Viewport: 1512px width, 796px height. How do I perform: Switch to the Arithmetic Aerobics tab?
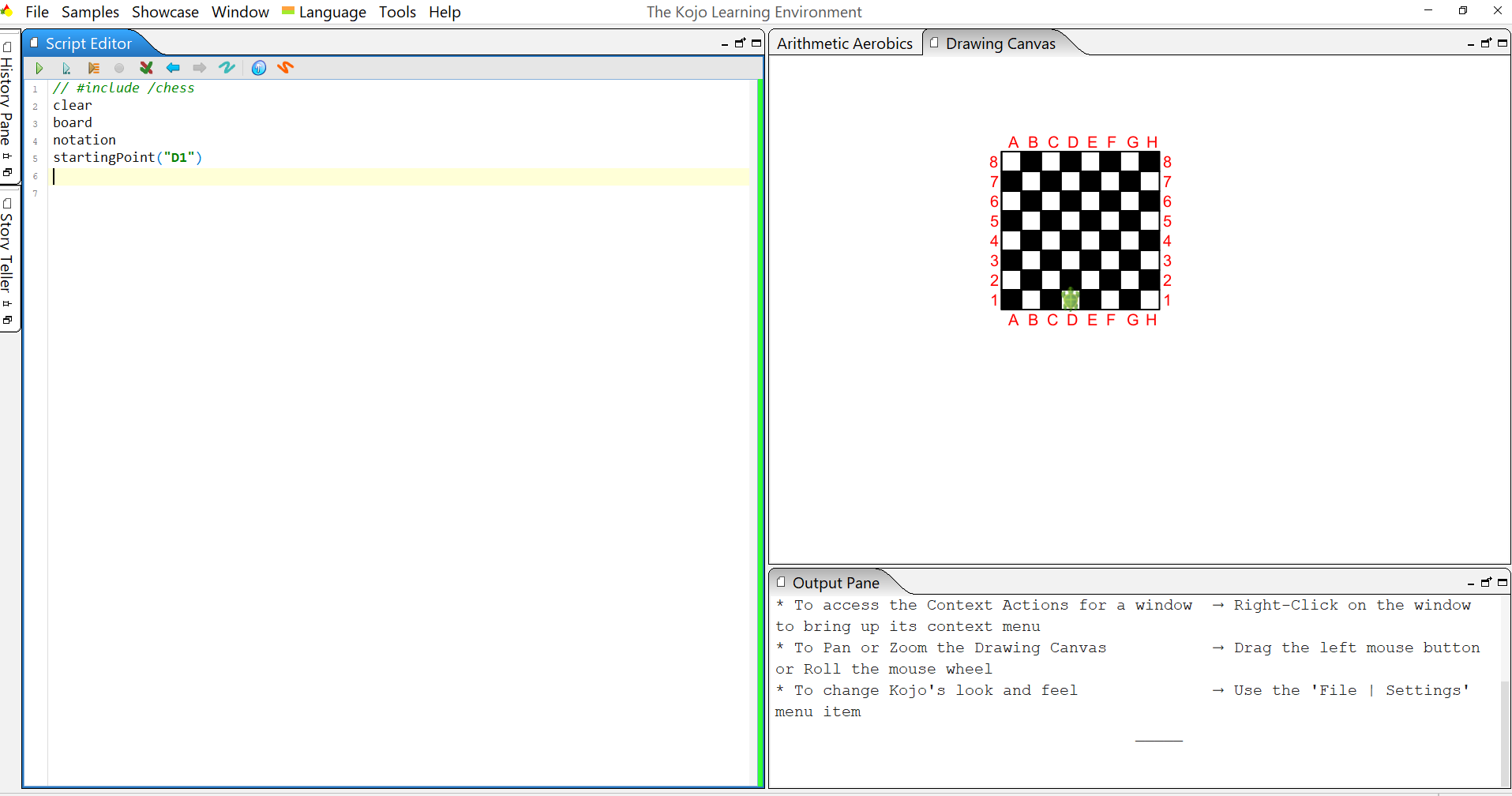[844, 43]
